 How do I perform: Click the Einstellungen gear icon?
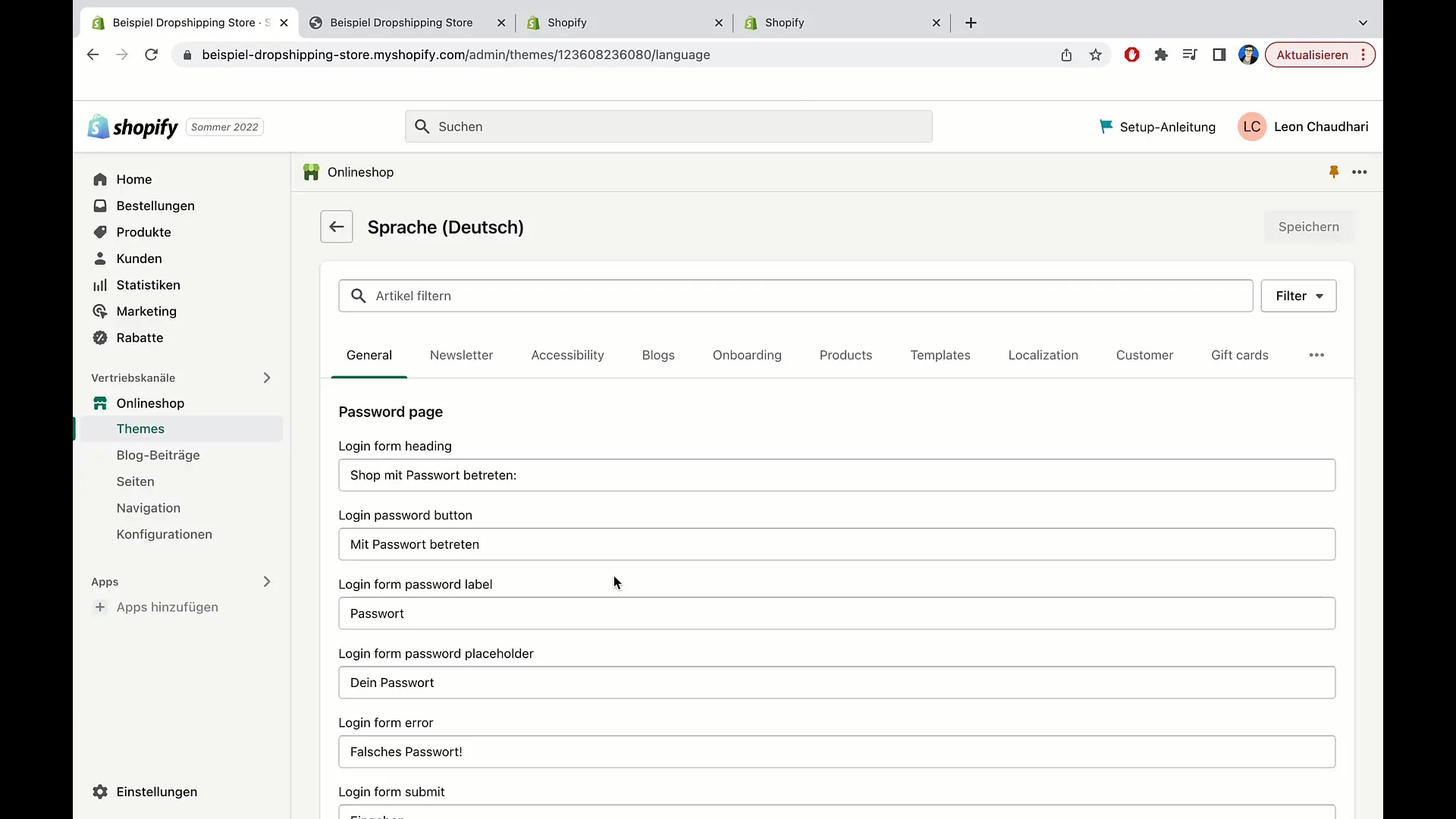click(x=100, y=792)
